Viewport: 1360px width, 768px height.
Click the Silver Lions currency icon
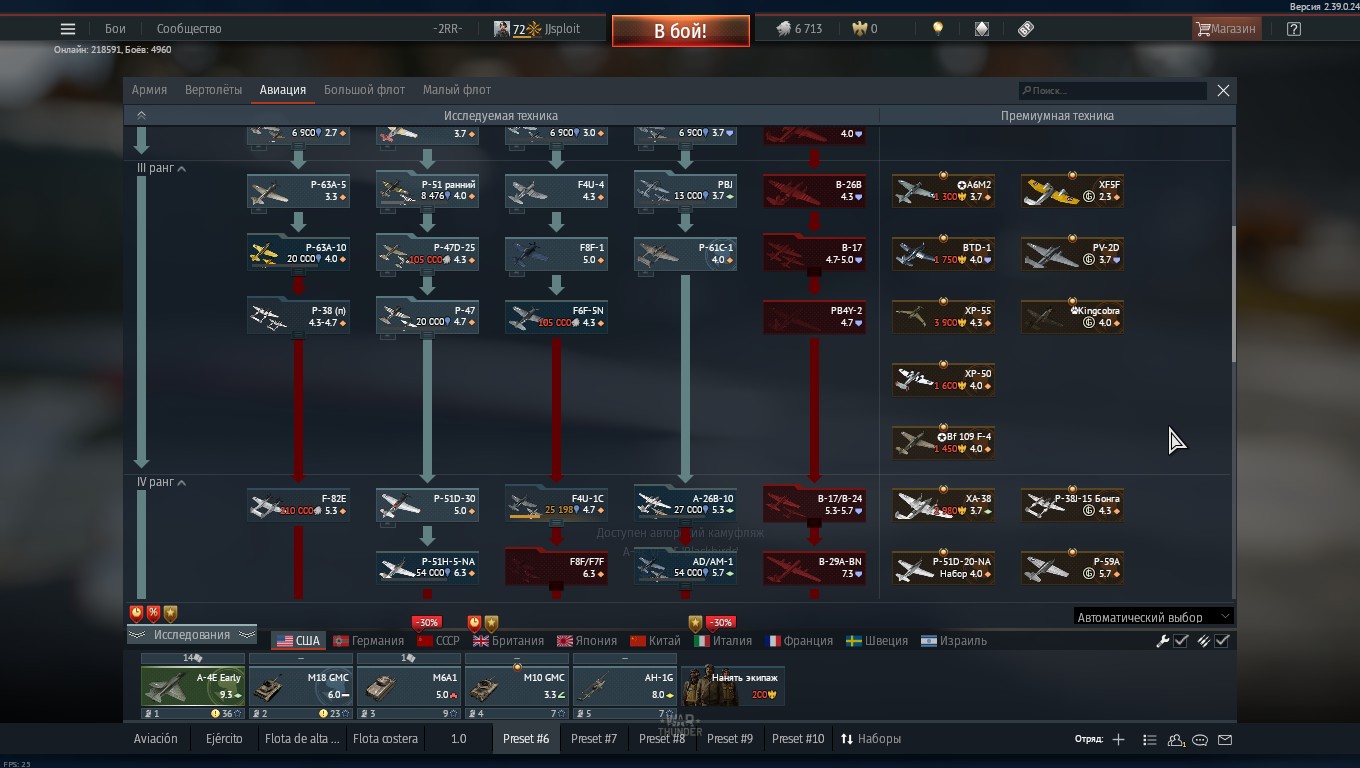click(x=784, y=29)
